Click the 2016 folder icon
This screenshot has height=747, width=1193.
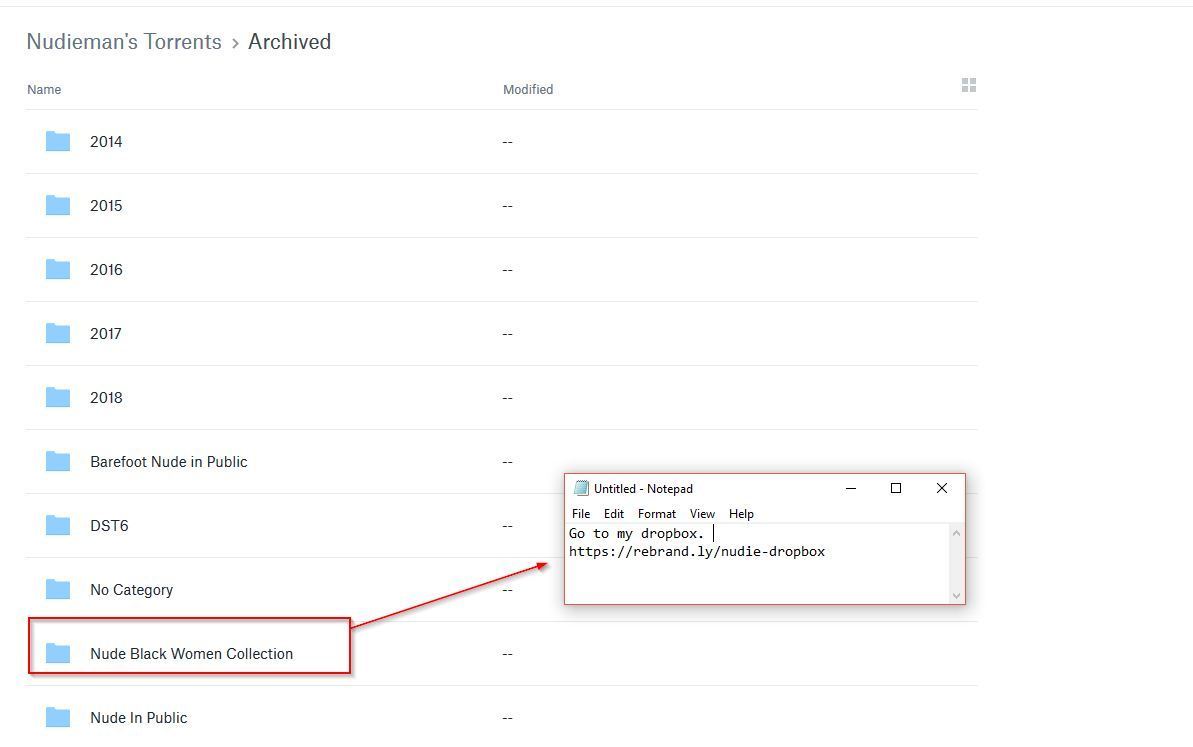click(58, 269)
